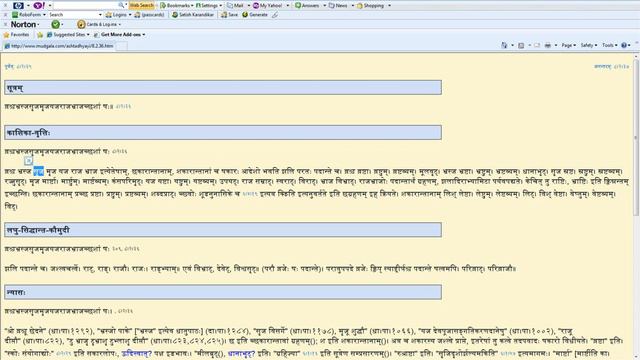This screenshot has width=640, height=360.
Task: Open Yahoo toolbar Bookmarks
Action: click(176, 6)
